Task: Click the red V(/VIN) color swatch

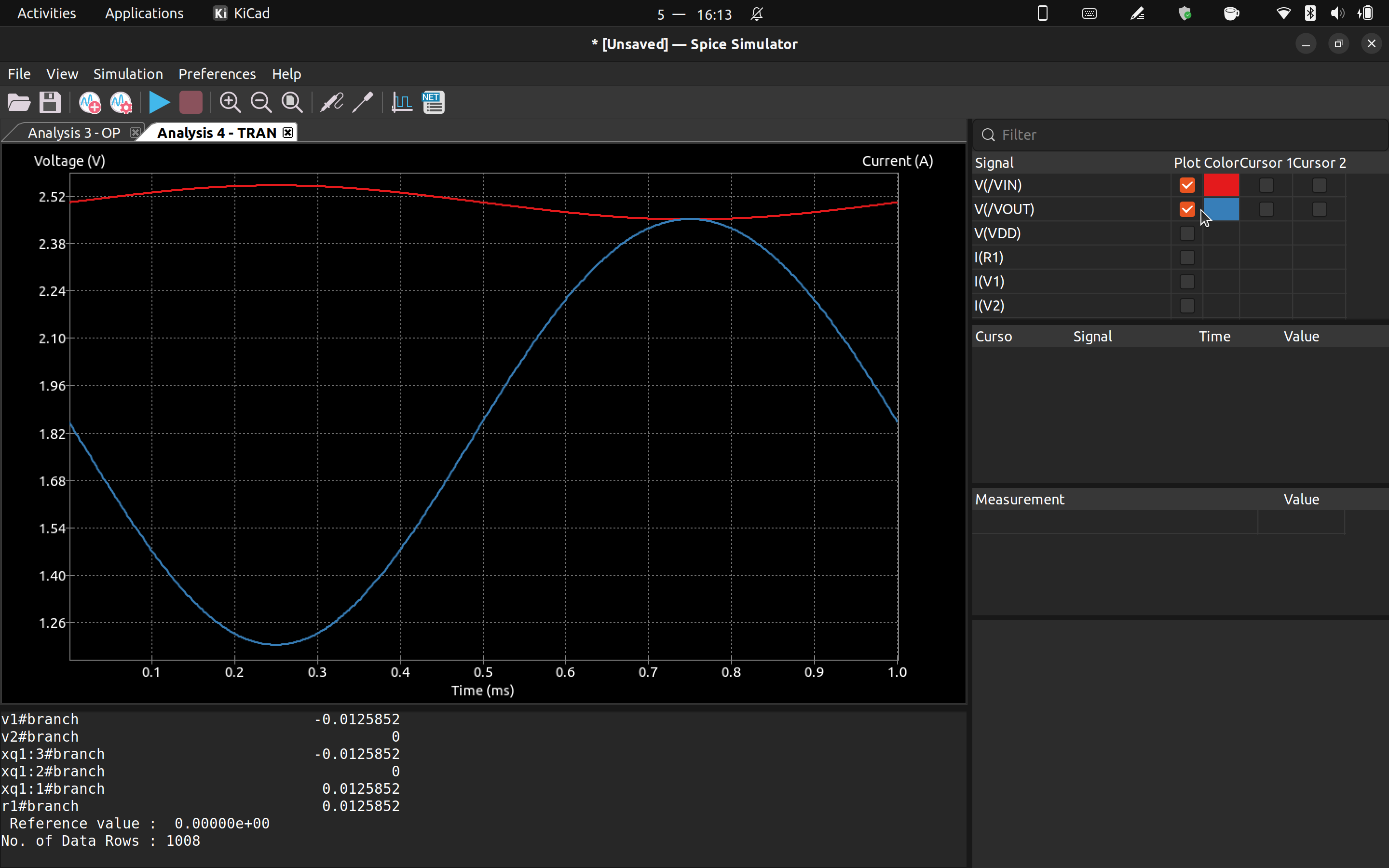Action: (x=1221, y=186)
